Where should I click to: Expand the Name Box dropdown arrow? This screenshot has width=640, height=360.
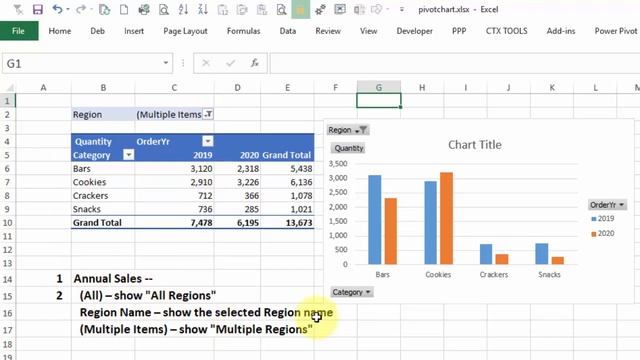coord(166,63)
